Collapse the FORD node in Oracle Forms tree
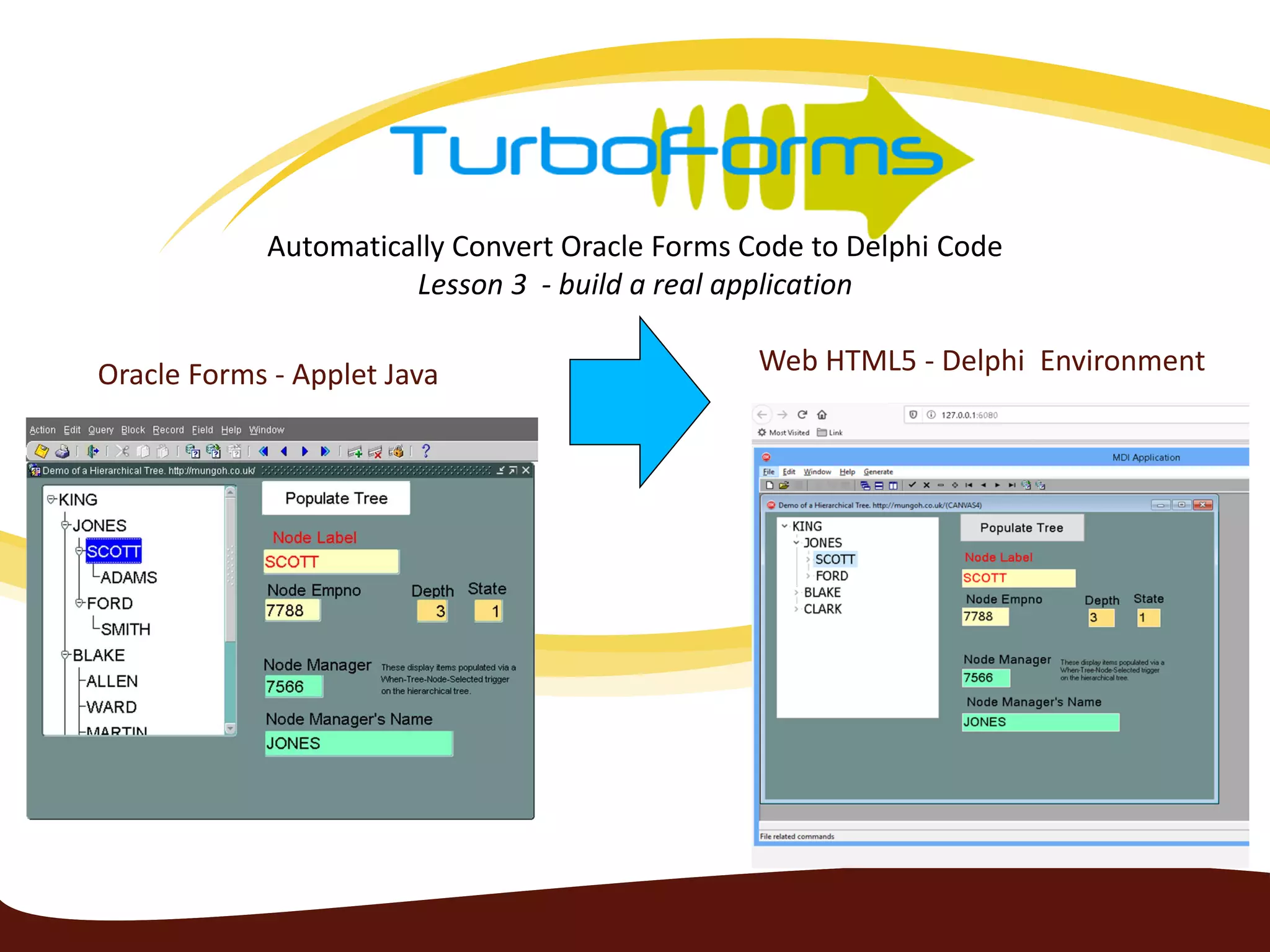1270x952 pixels. (79, 602)
